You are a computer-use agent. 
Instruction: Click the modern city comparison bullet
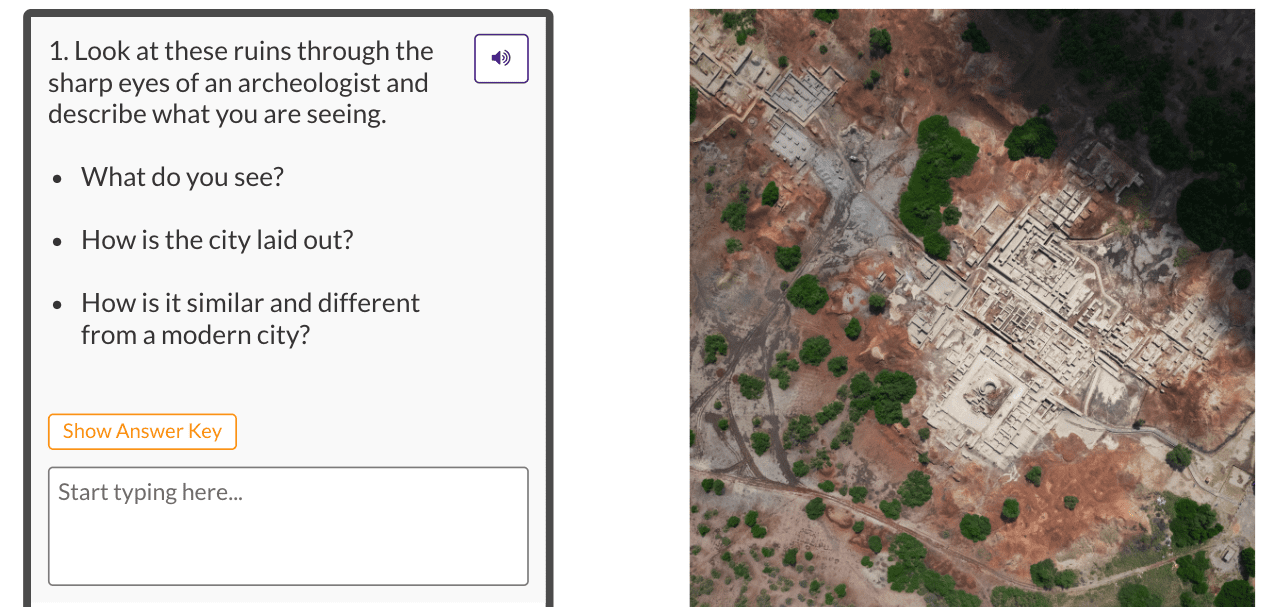(x=250, y=317)
